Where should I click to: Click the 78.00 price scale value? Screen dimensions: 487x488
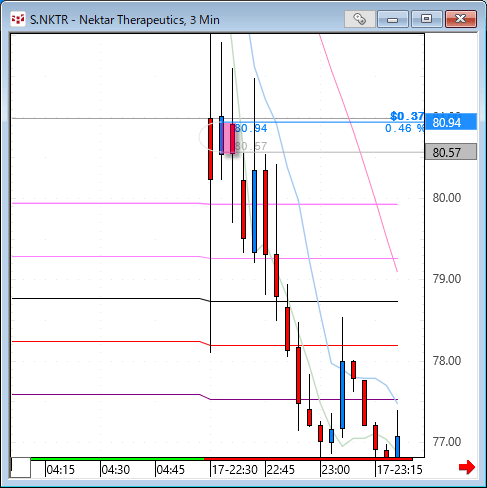pyautogui.click(x=447, y=361)
